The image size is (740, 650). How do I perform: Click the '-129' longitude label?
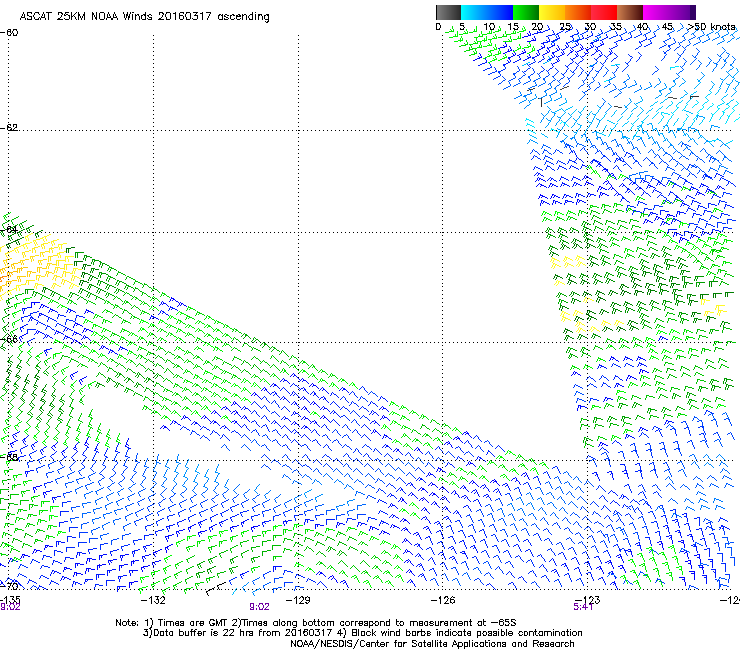click(x=298, y=600)
